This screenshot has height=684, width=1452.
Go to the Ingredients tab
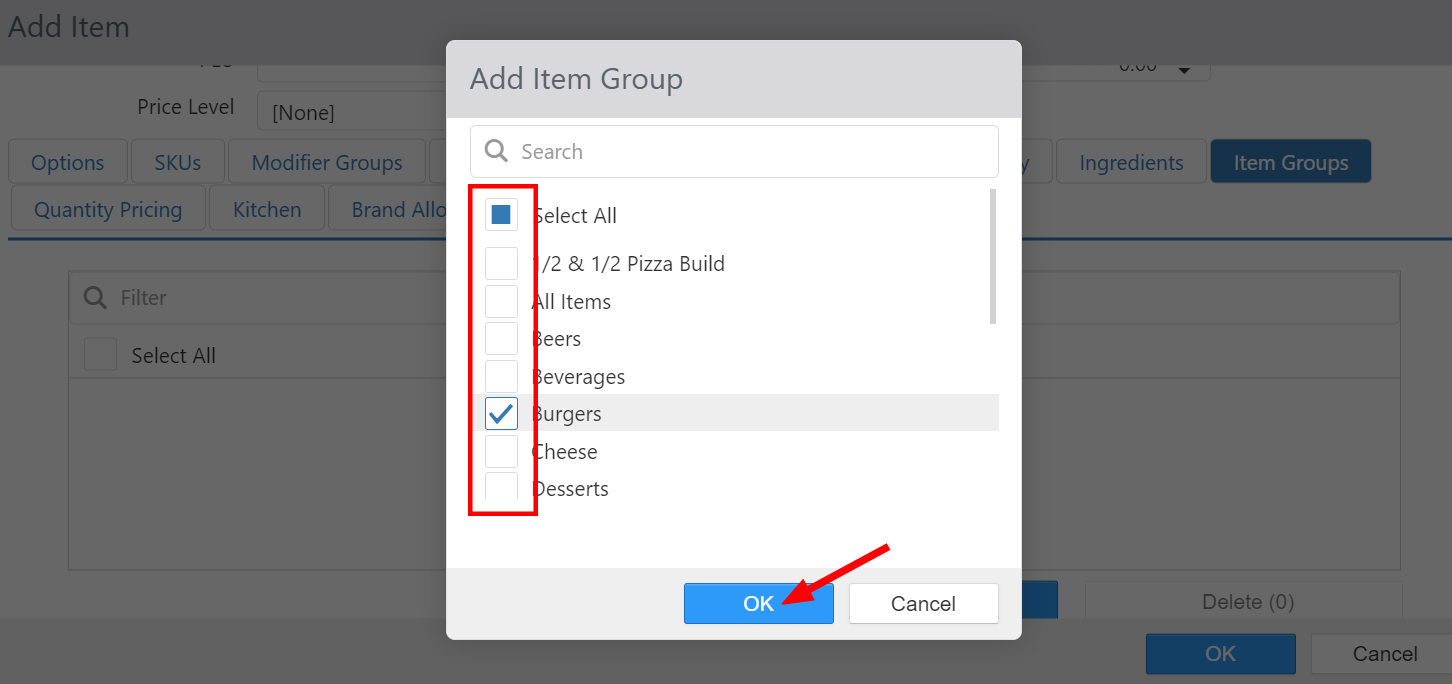1131,162
